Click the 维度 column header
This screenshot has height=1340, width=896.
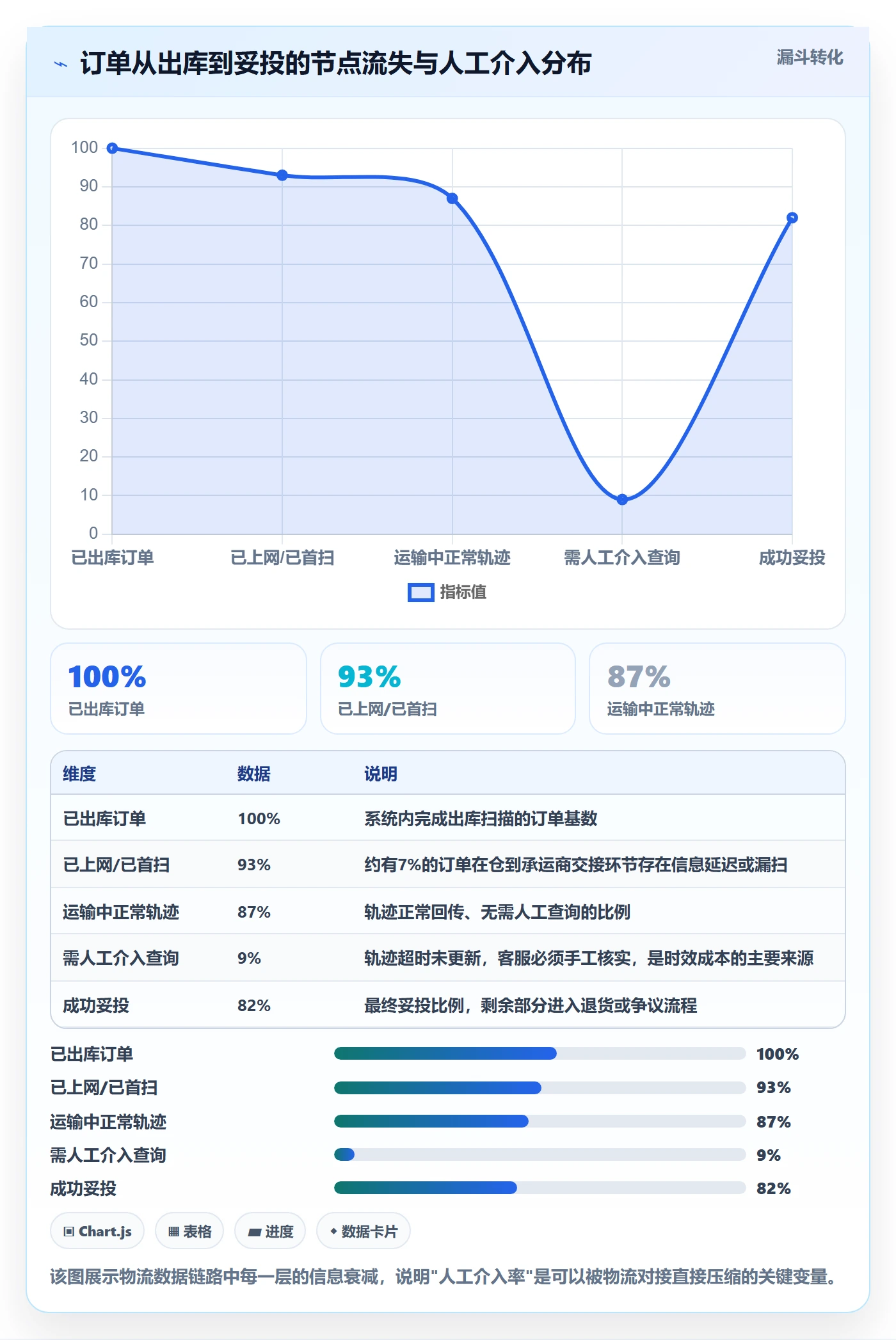pos(79,774)
